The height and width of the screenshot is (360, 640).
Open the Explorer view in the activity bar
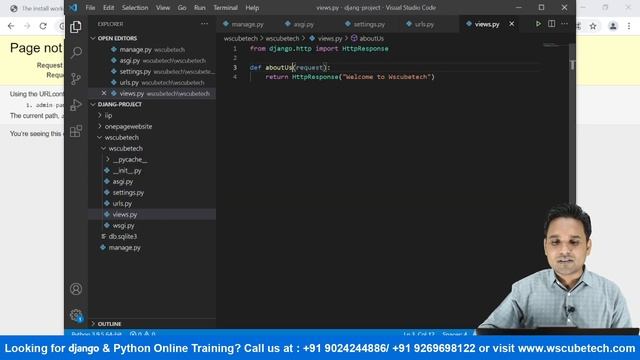76,27
